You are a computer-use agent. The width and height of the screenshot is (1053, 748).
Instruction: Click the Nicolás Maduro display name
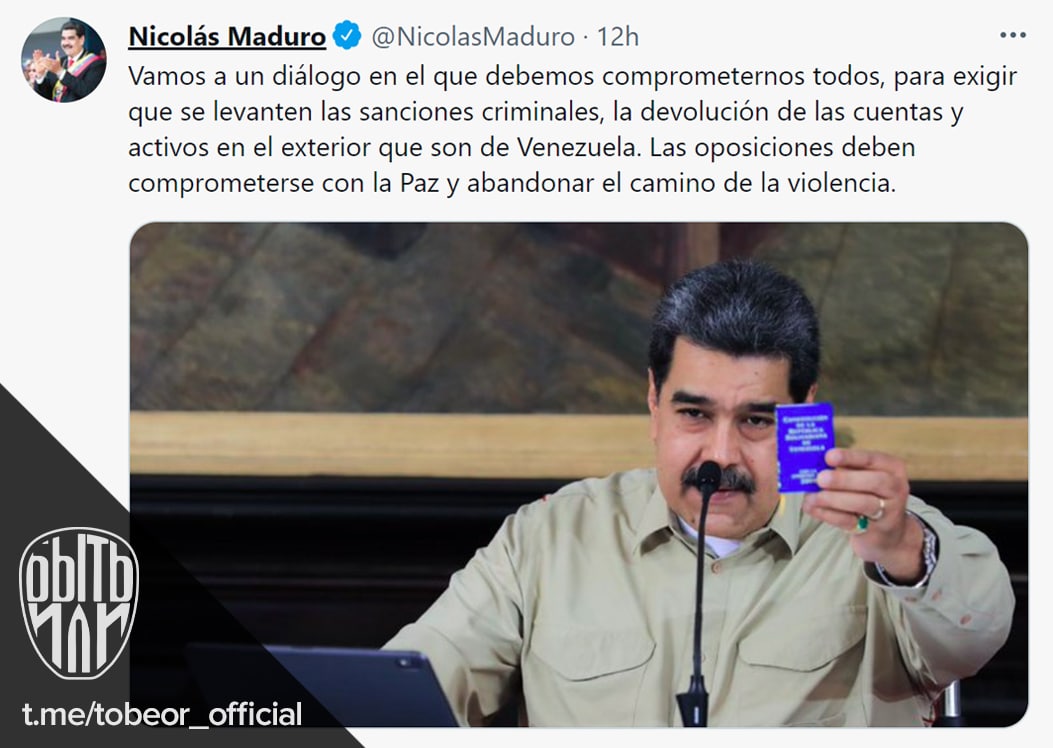(227, 36)
